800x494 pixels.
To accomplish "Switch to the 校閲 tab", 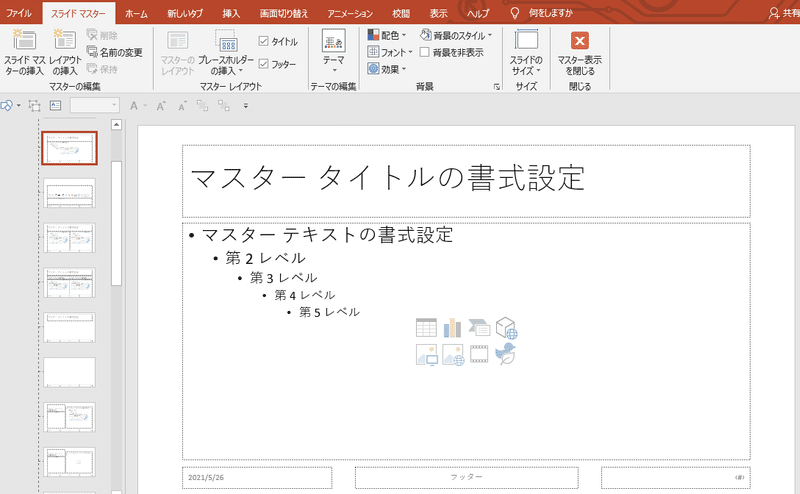I will [401, 13].
